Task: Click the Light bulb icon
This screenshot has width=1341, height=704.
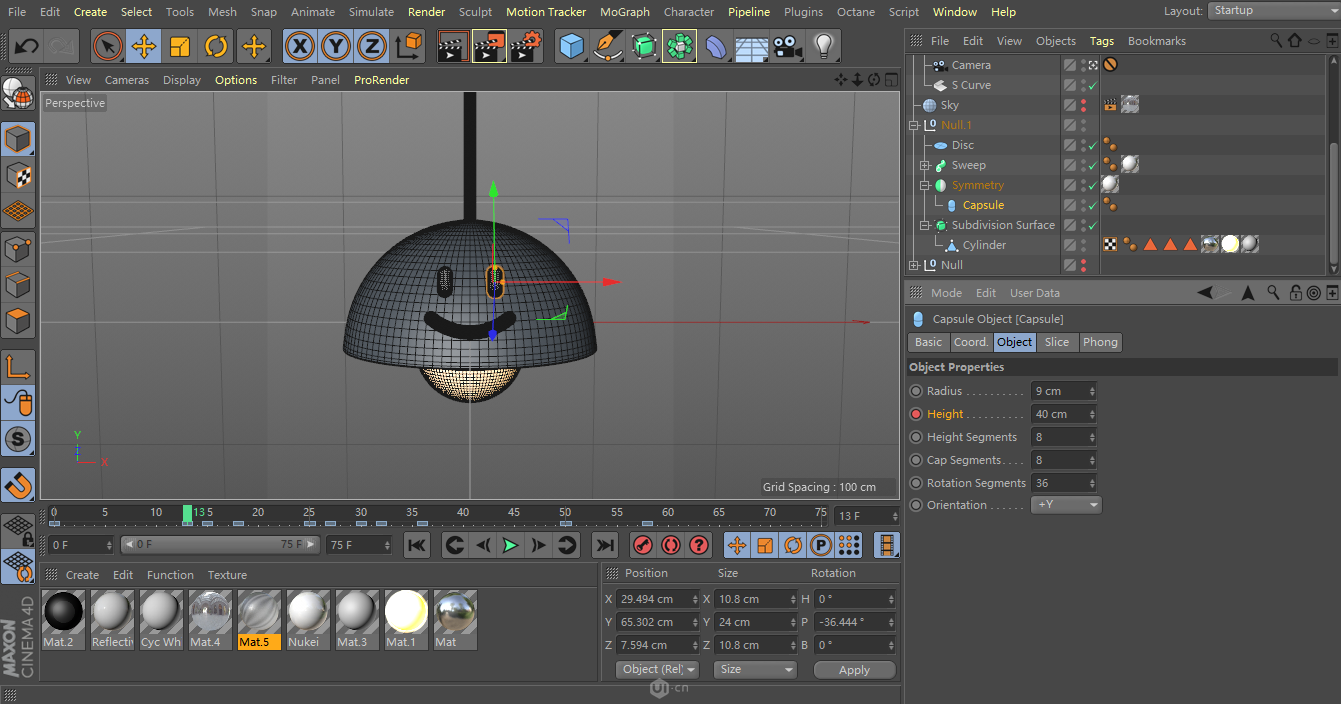Action: pos(823,46)
